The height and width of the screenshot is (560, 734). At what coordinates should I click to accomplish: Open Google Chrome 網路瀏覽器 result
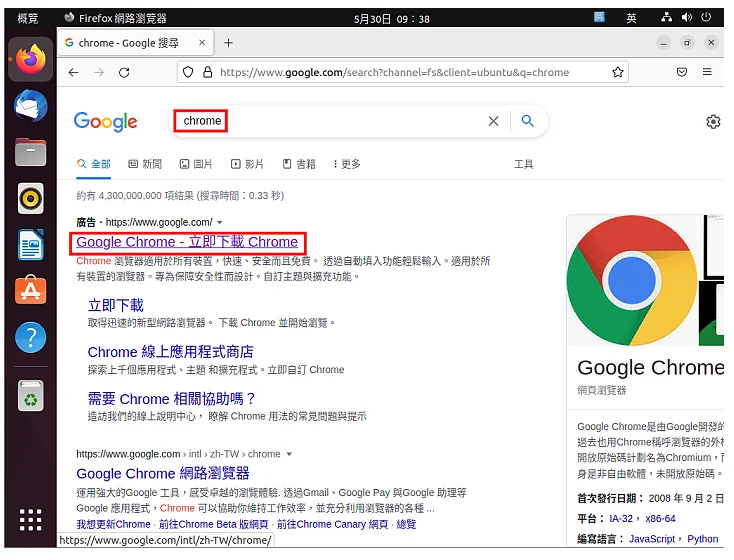pos(163,473)
